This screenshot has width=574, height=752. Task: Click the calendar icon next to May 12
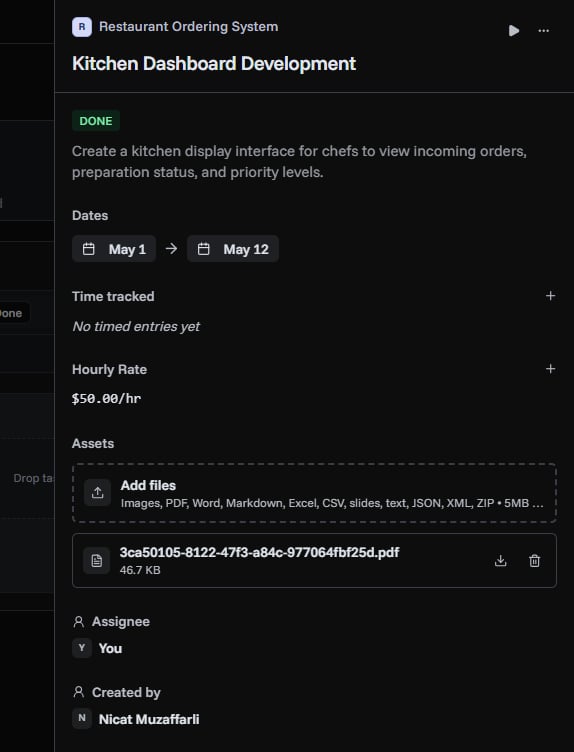point(204,249)
